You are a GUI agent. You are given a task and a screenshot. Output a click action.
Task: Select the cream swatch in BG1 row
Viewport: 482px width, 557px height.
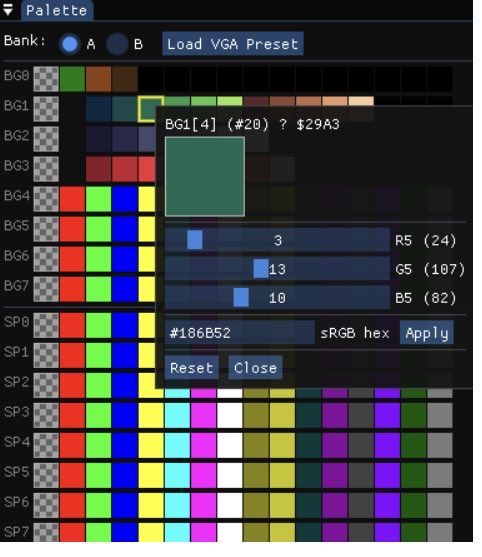[x=361, y=101]
